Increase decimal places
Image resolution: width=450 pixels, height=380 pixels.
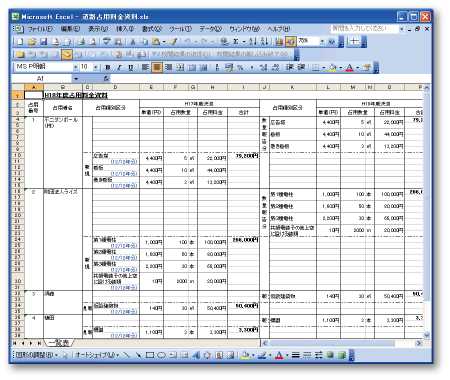[263, 68]
